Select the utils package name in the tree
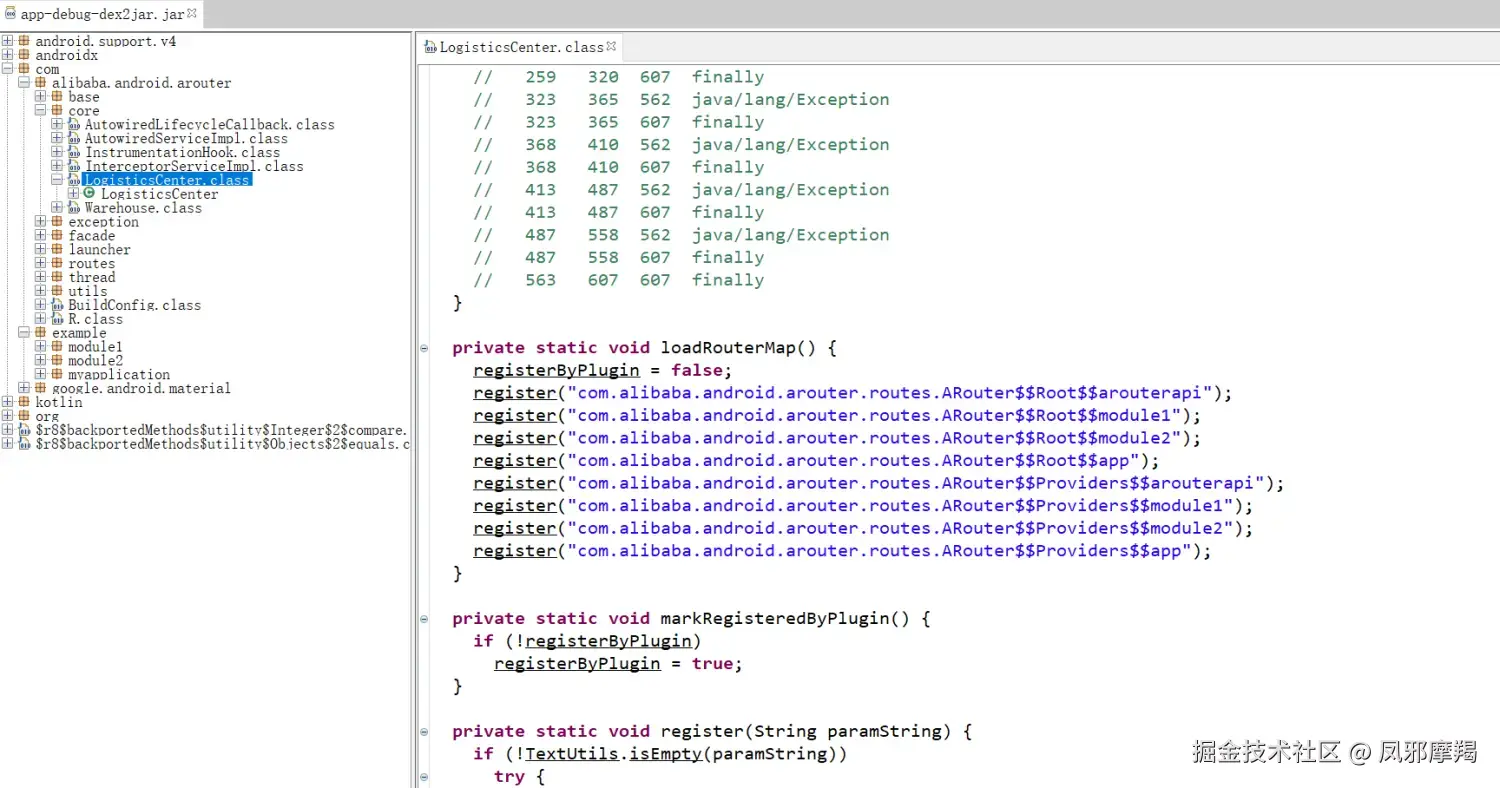Image resolution: width=1500 pixels, height=788 pixels. [x=88, y=292]
